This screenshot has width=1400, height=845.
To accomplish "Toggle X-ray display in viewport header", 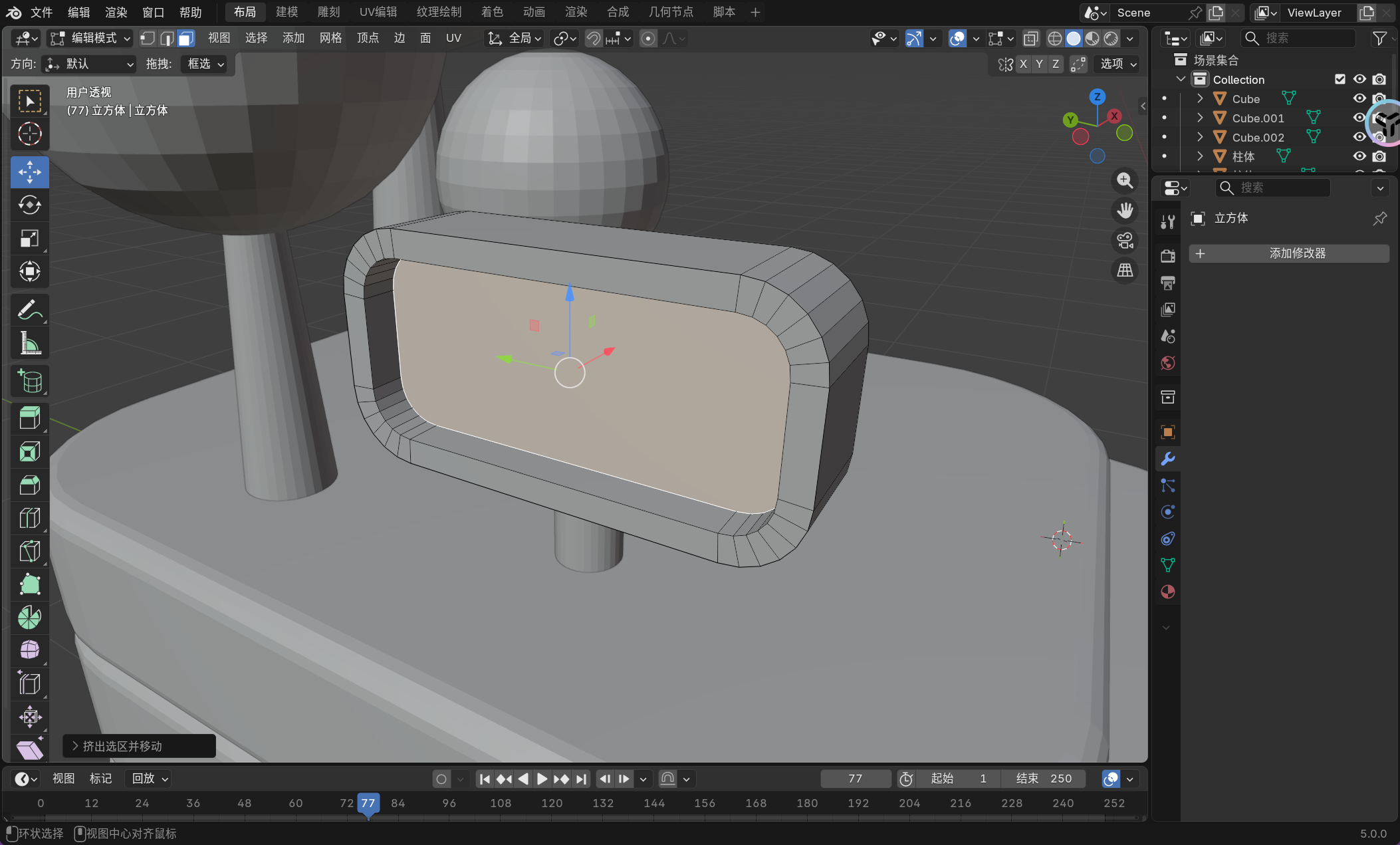I will 1030,39.
